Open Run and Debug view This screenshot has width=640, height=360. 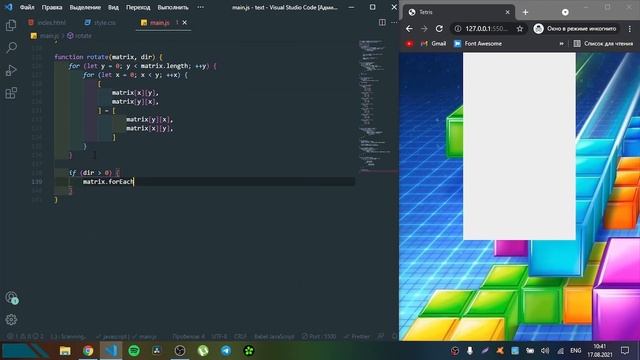(x=11, y=70)
